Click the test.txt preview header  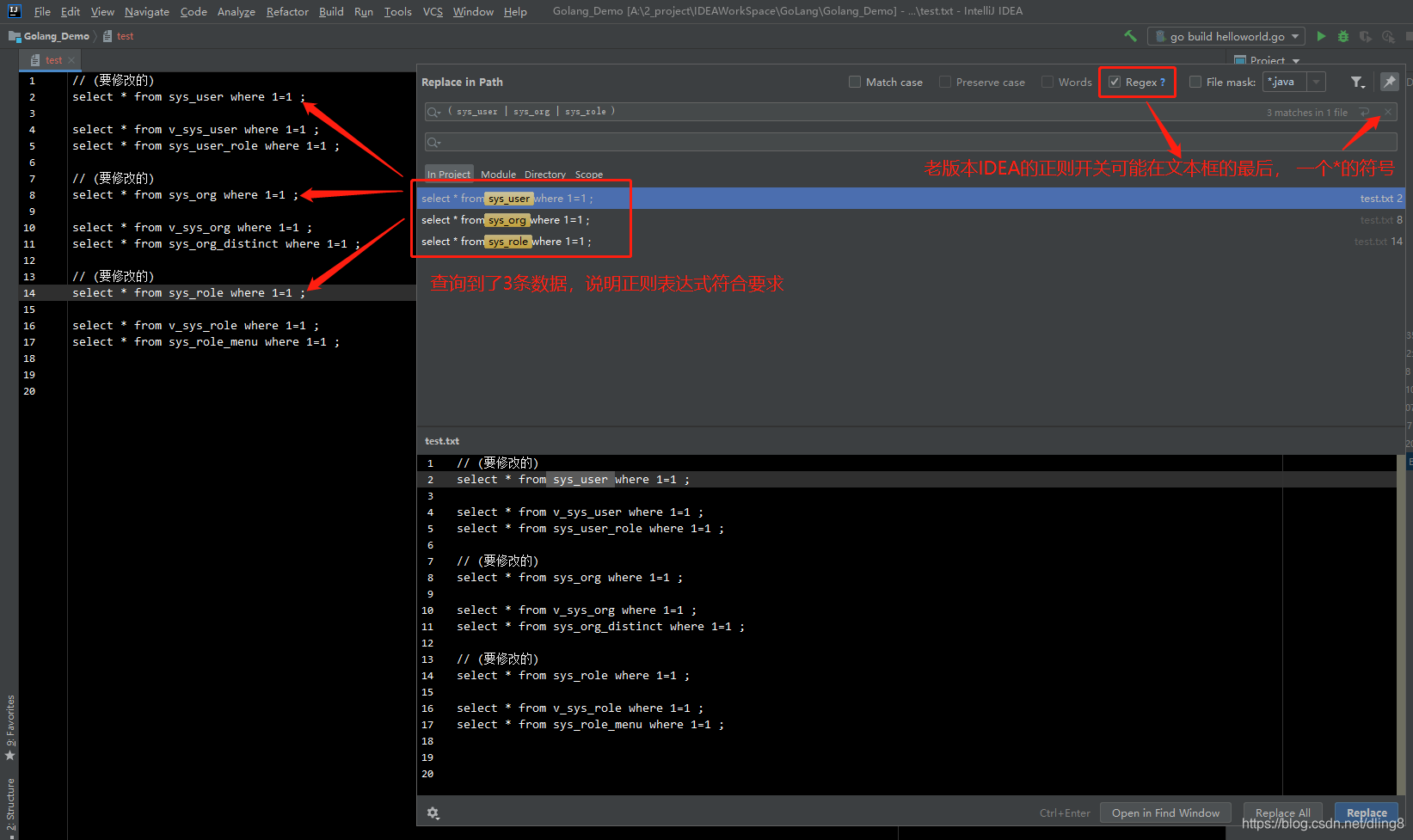(442, 441)
